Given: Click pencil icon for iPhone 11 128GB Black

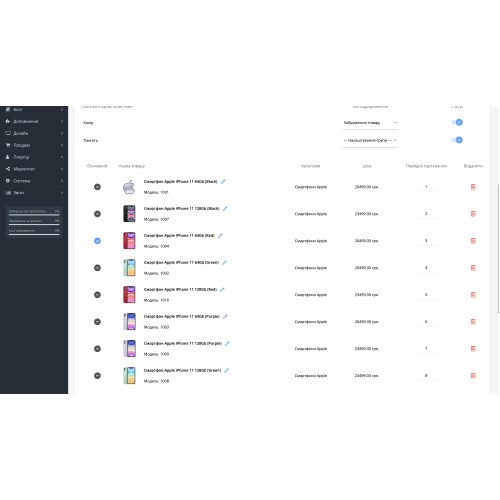Looking at the screenshot, I should tap(225, 209).
